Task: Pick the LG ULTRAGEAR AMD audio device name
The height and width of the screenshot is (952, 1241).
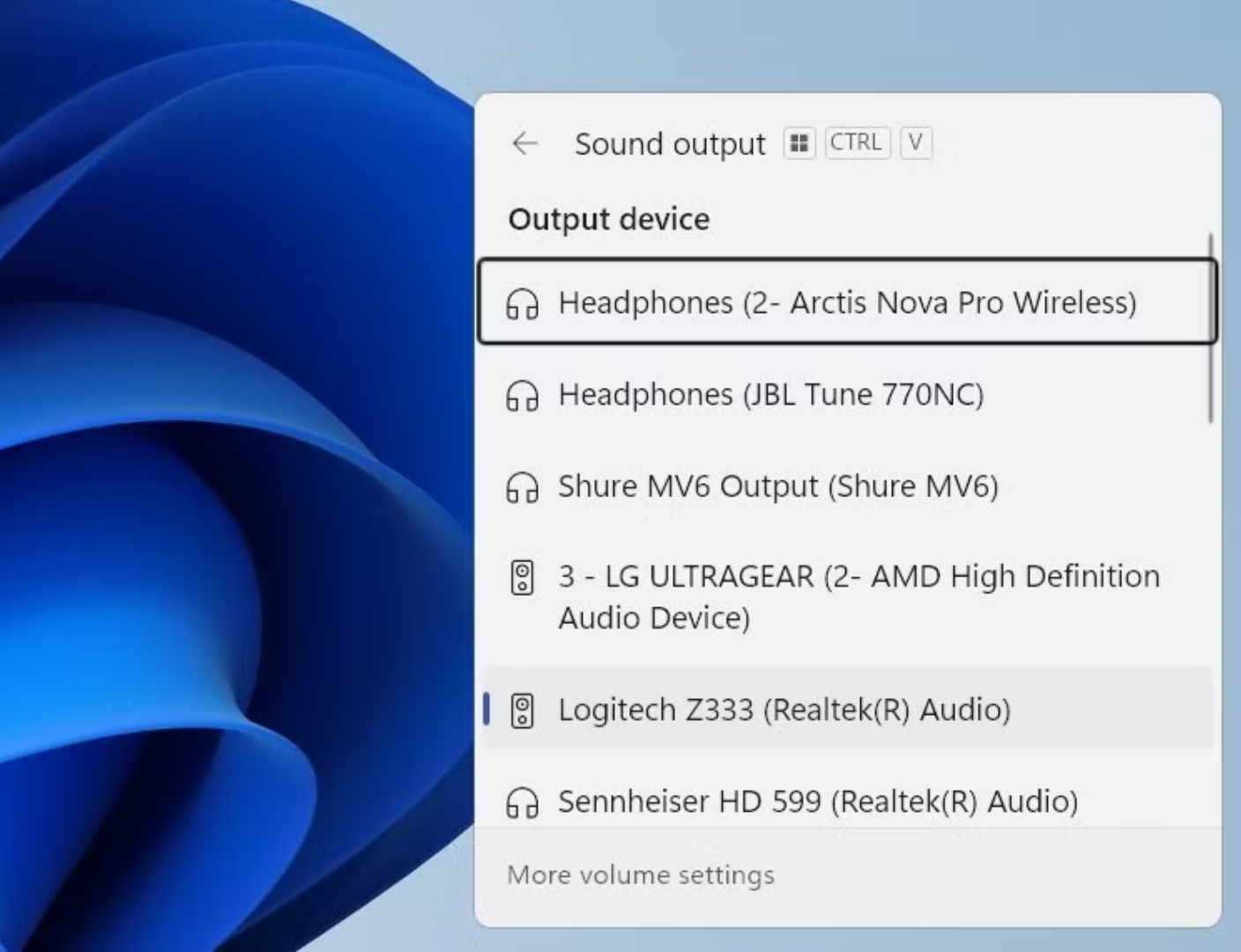Action: [858, 597]
